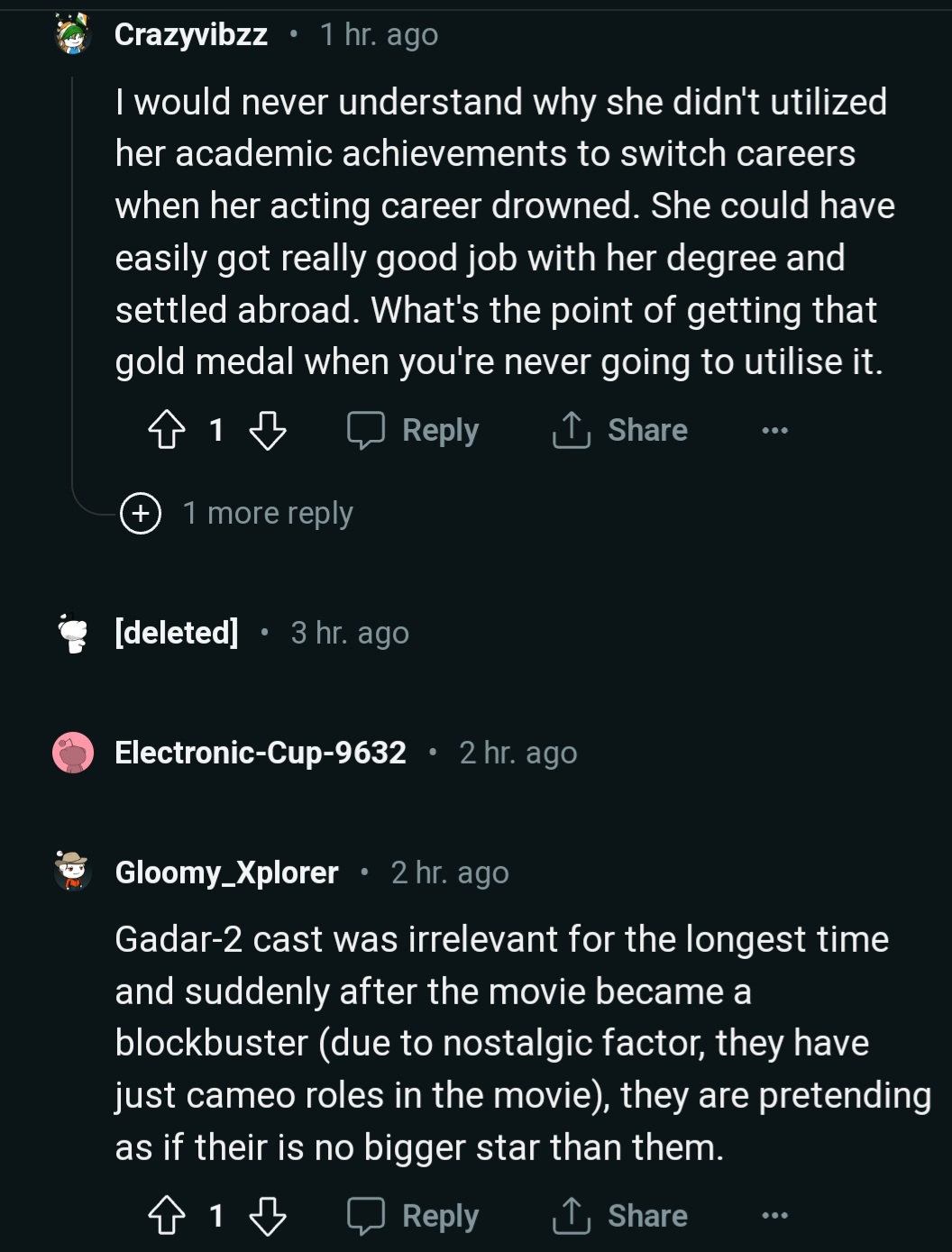This screenshot has height=1252, width=952.
Task: Downvote the Crazyvibzz comment
Action: point(267,430)
